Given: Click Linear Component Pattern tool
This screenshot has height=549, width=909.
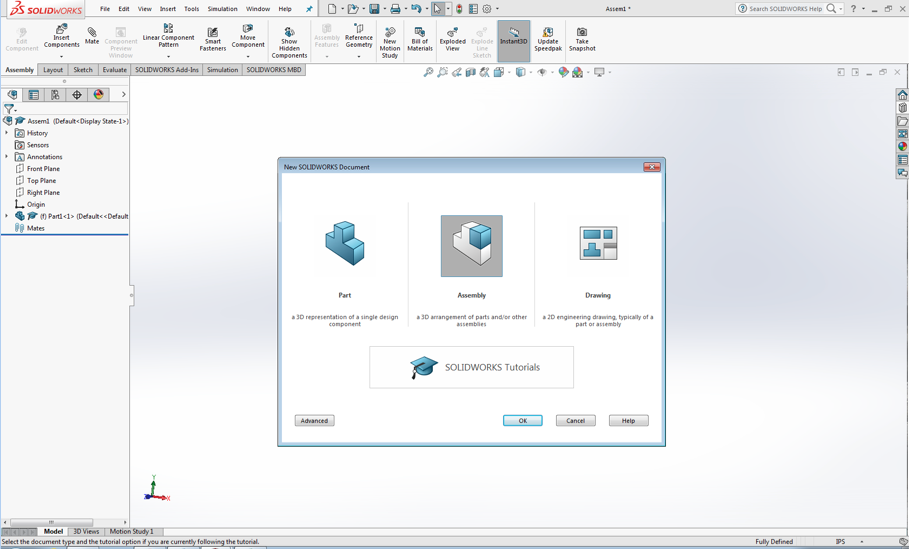Looking at the screenshot, I should (168, 36).
